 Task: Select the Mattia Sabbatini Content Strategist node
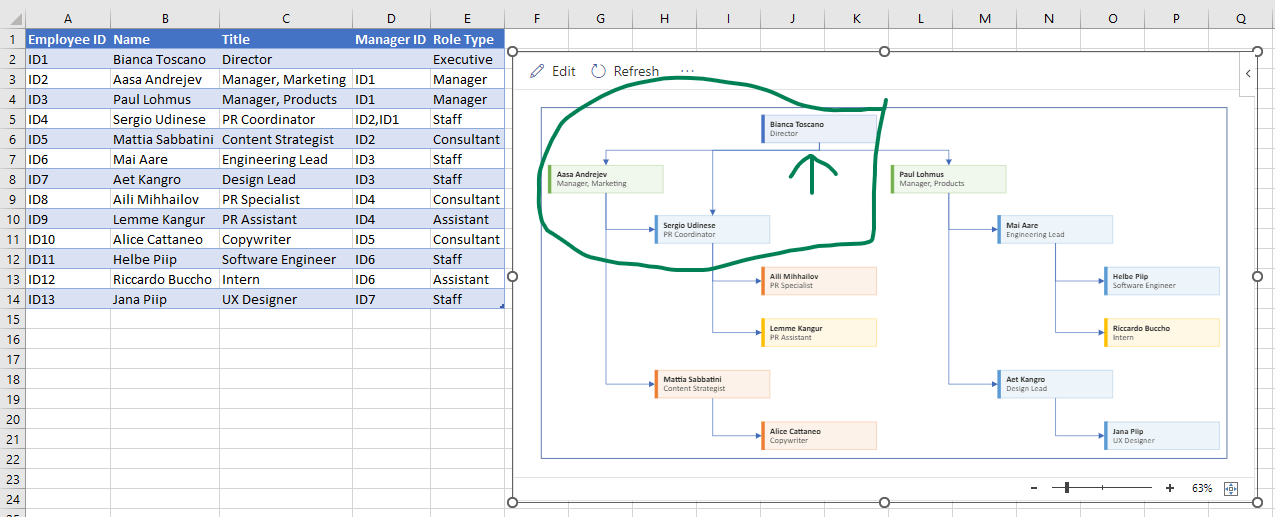[712, 384]
